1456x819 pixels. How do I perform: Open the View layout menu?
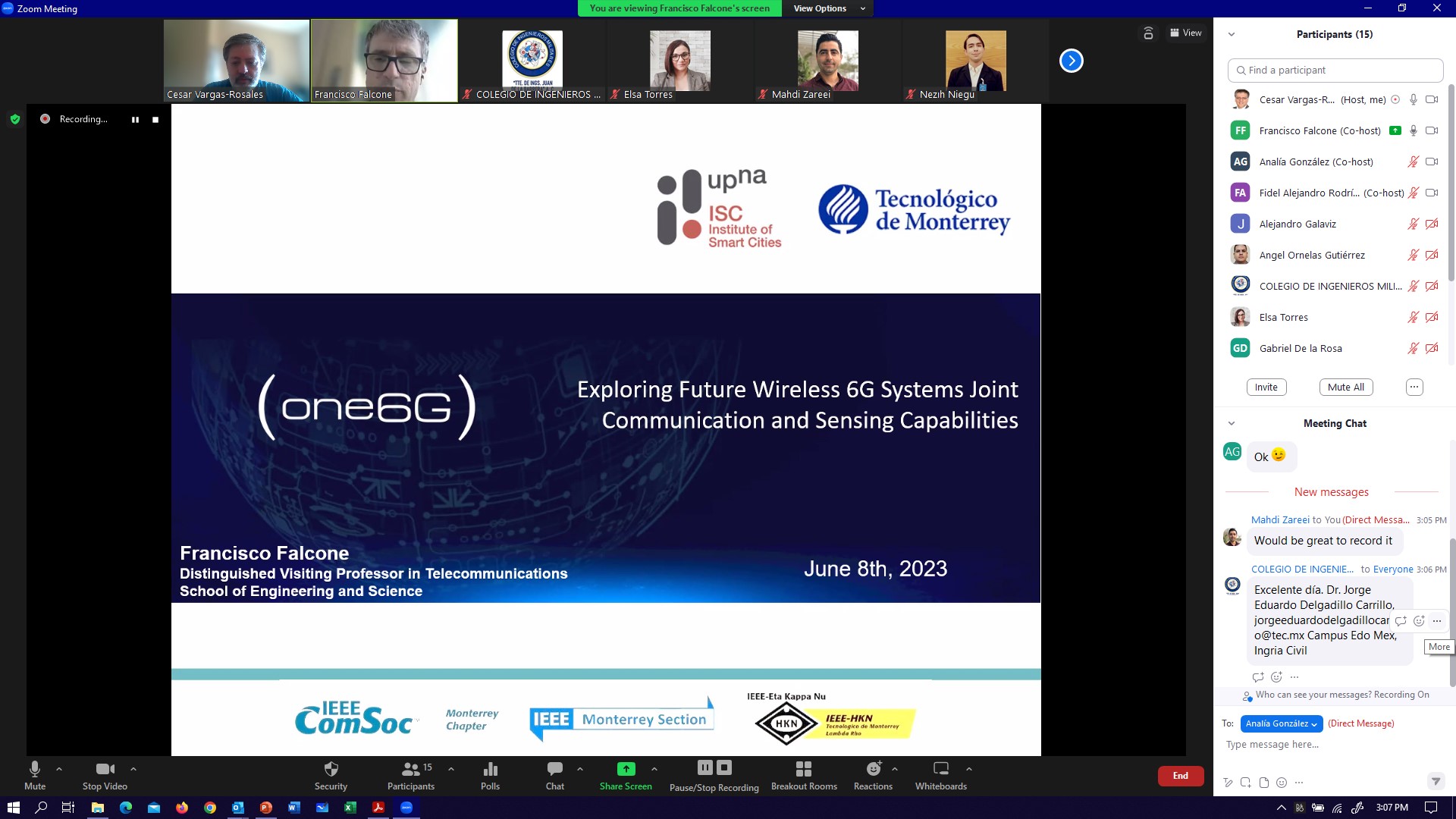point(1186,33)
